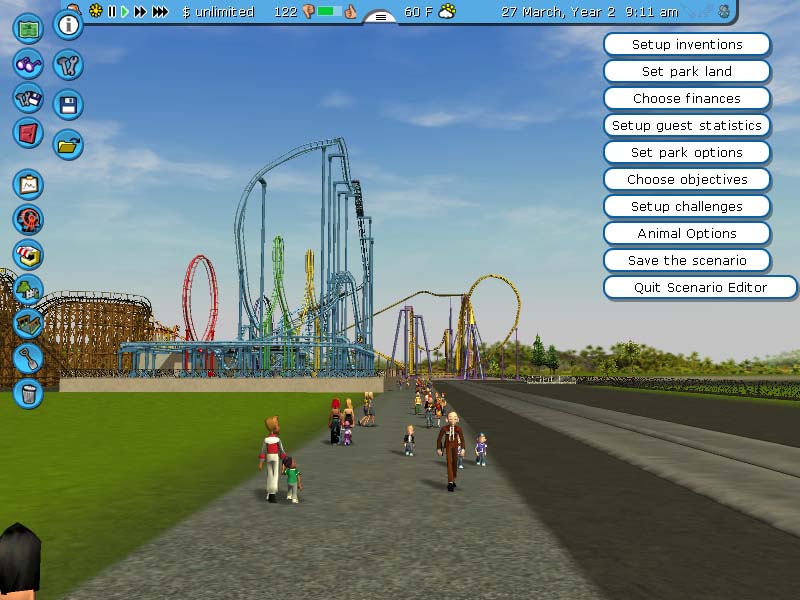Image resolution: width=800 pixels, height=600 pixels.
Task: Select the old man in brown suit
Action: pyautogui.click(x=451, y=451)
